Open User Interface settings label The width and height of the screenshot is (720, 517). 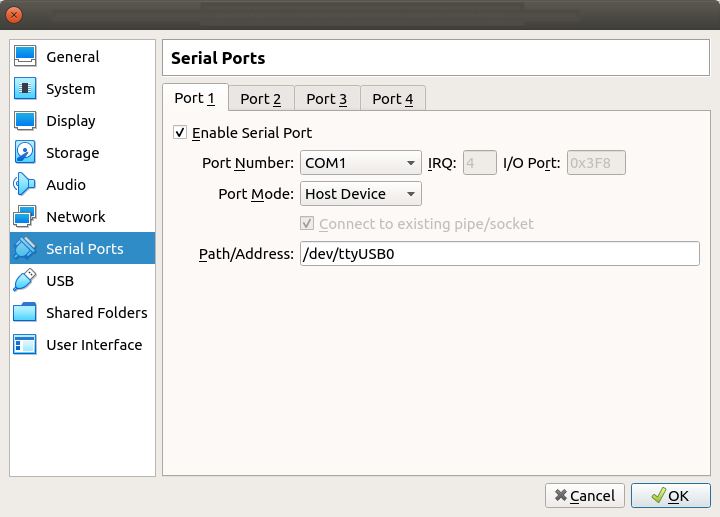(94, 345)
